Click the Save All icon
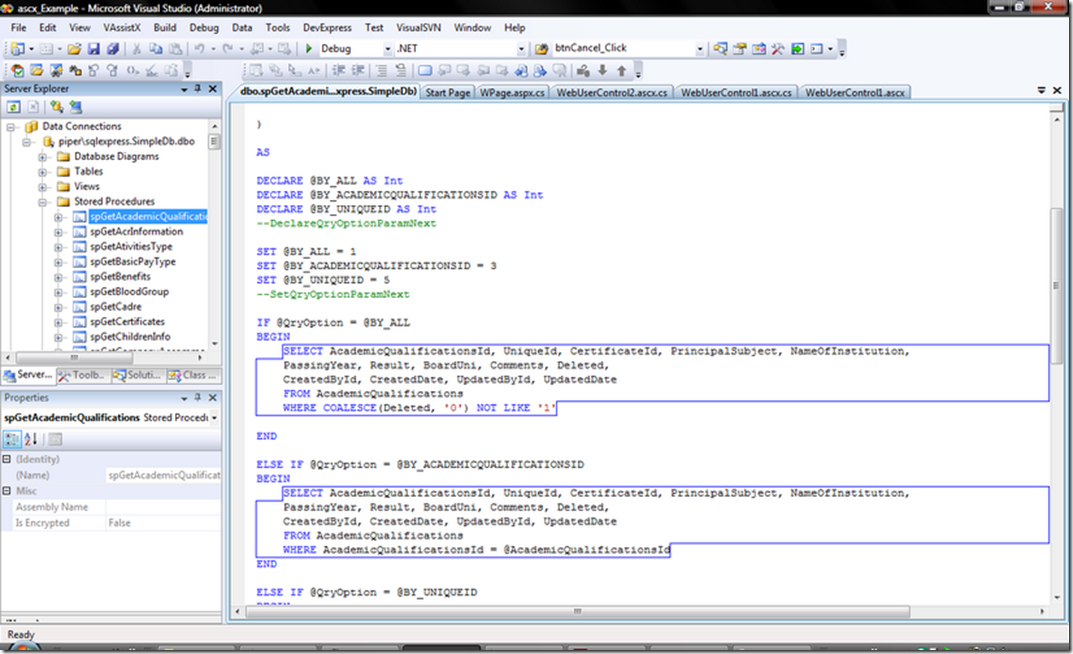Screen dimensions: 1073x654 pyautogui.click(x=113, y=49)
